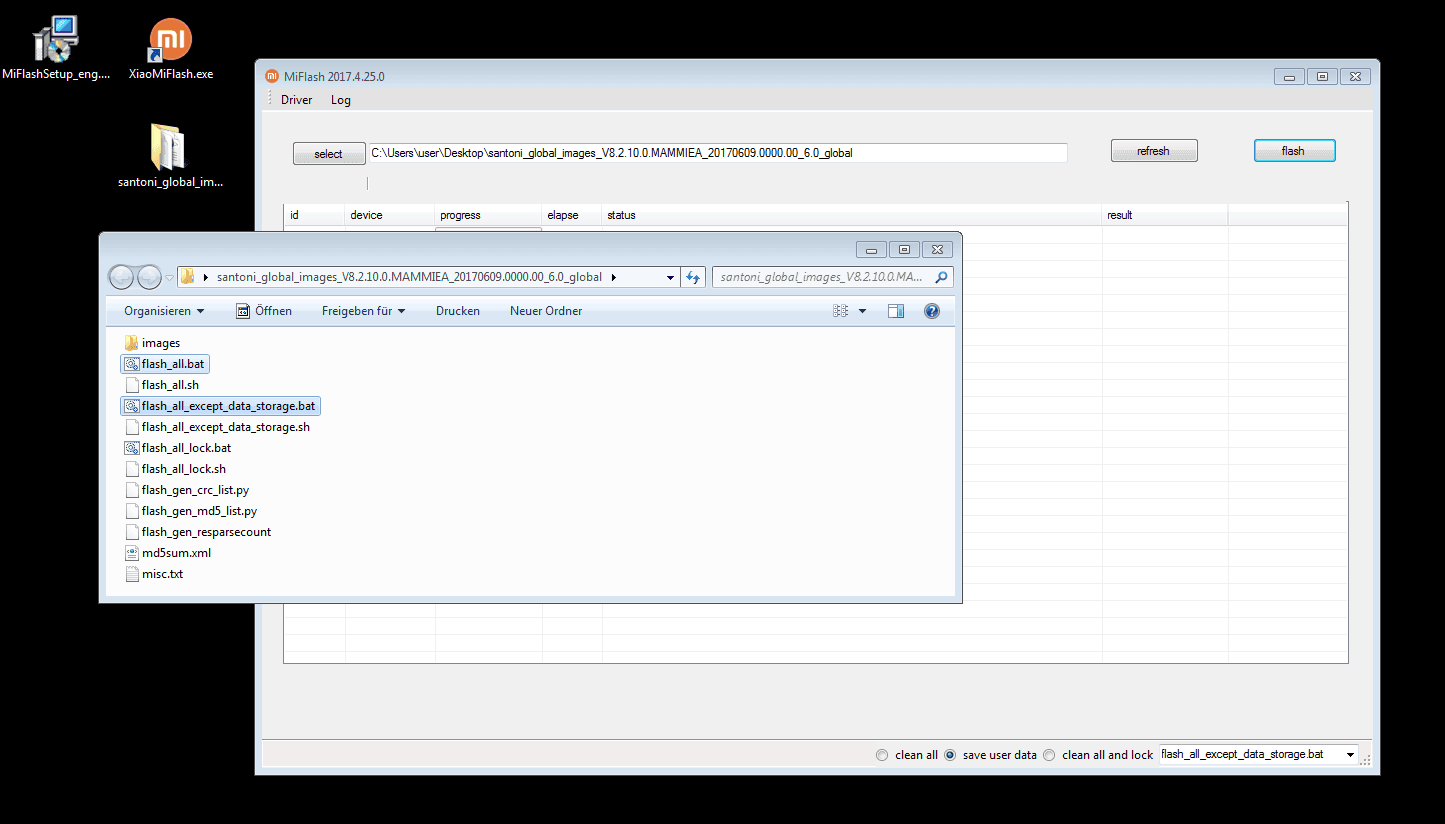
Task: Click id column header in MiFlash
Action: 315,215
